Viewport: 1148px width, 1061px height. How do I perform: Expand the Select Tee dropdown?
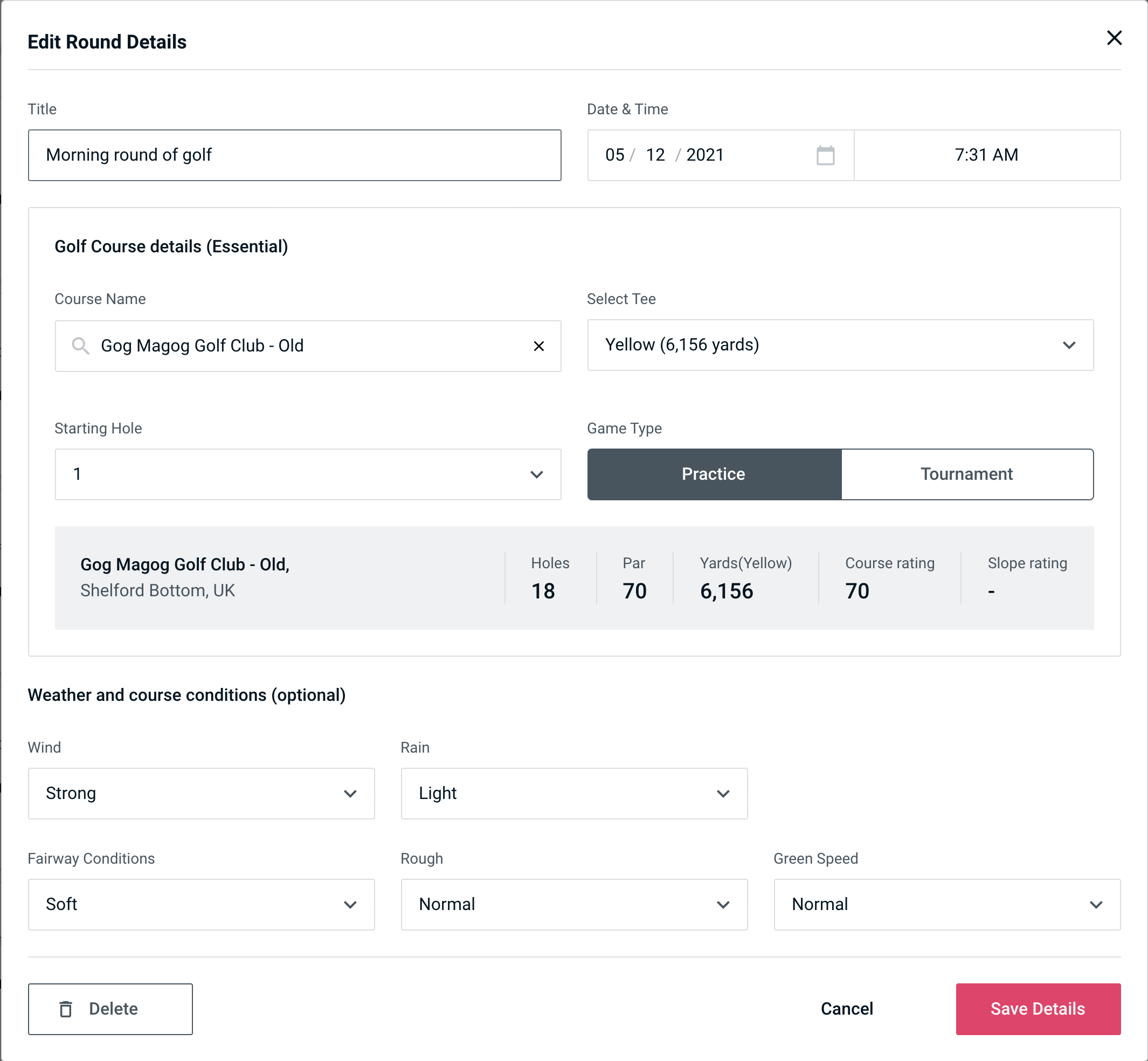pos(840,345)
